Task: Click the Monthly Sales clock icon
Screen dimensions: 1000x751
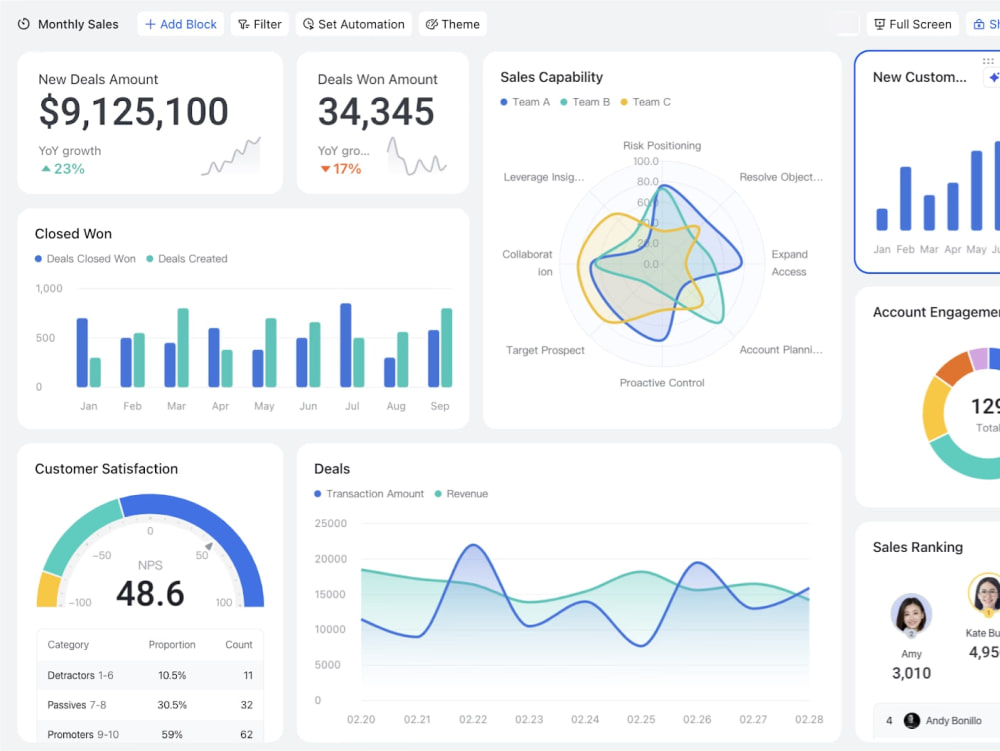Action: [x=24, y=24]
